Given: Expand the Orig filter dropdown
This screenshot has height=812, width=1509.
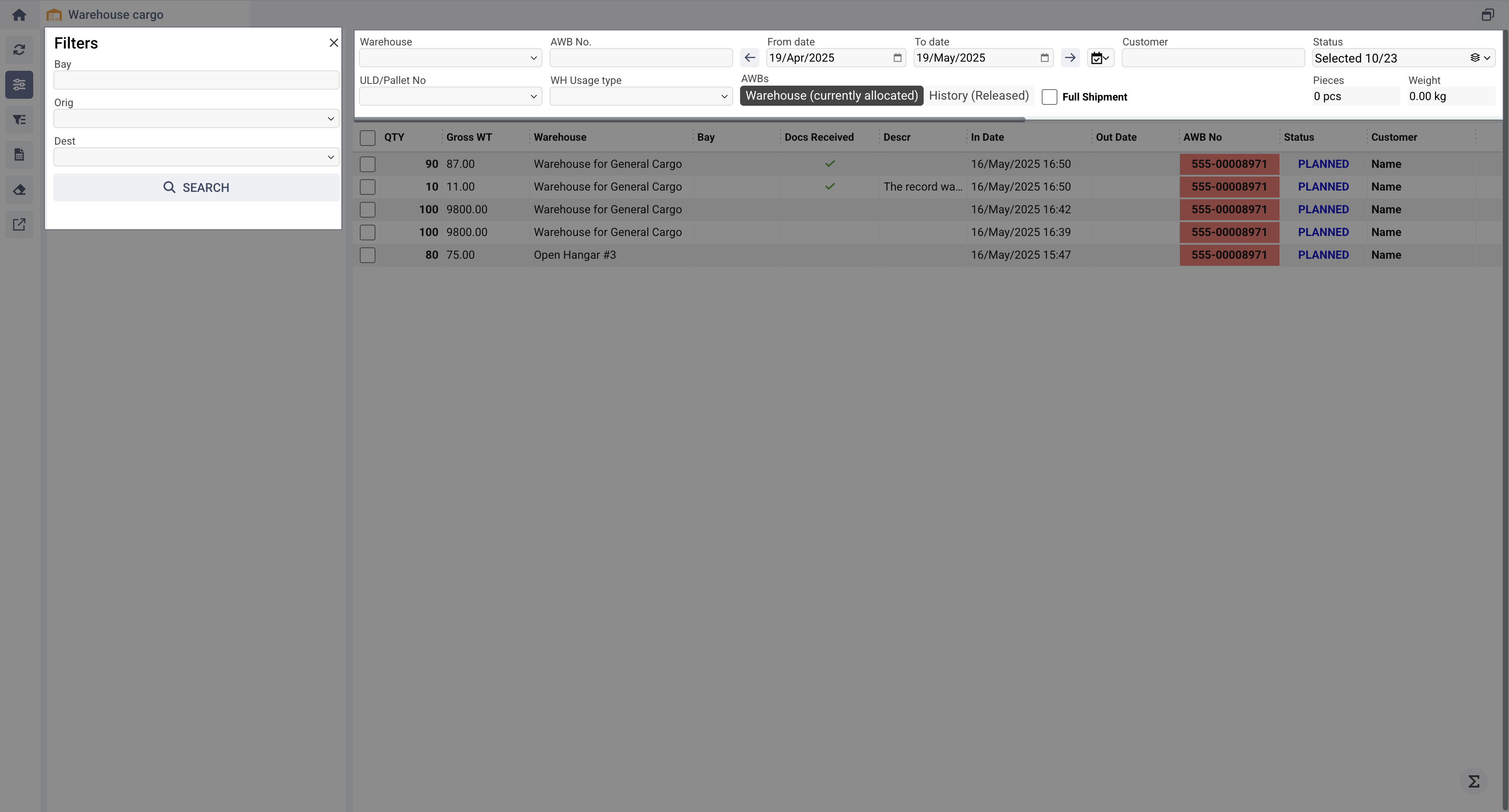Looking at the screenshot, I should point(196,119).
